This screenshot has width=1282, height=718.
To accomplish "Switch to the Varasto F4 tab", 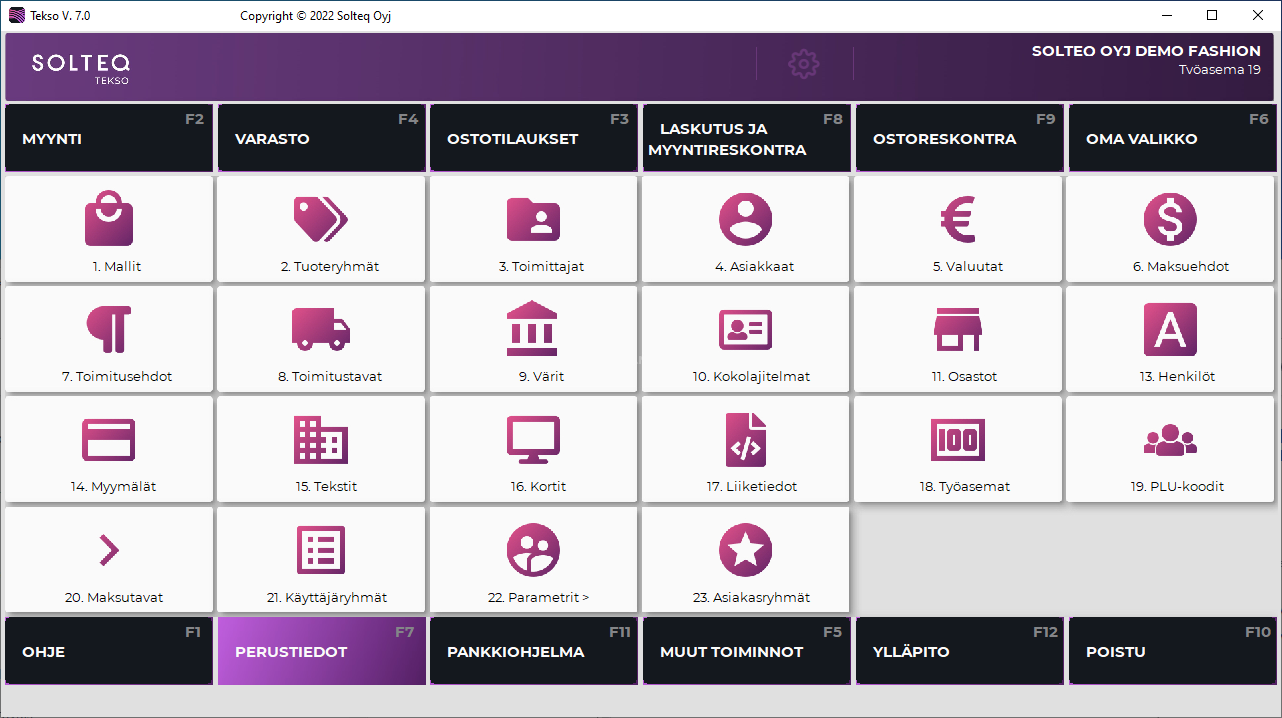I will pos(321,139).
